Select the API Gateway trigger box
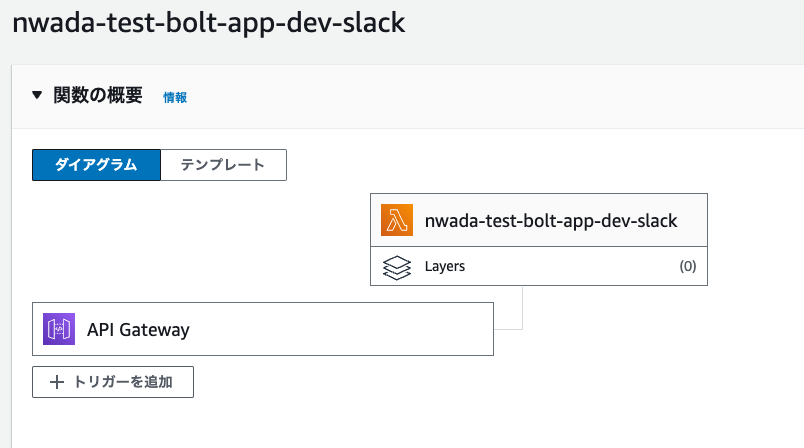804x448 pixels. click(x=263, y=329)
